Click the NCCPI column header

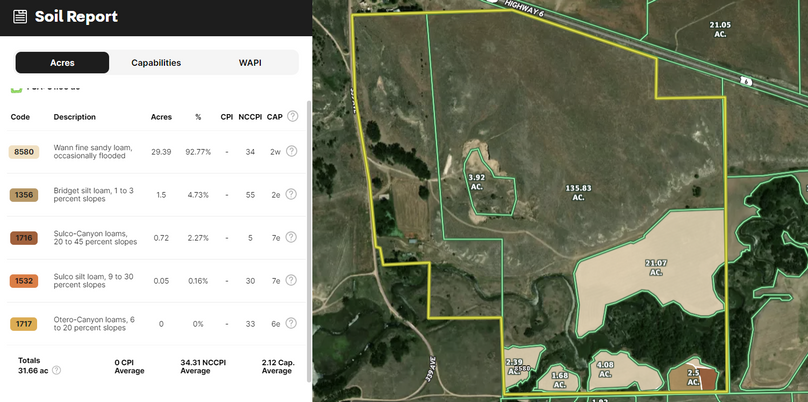tap(250, 117)
